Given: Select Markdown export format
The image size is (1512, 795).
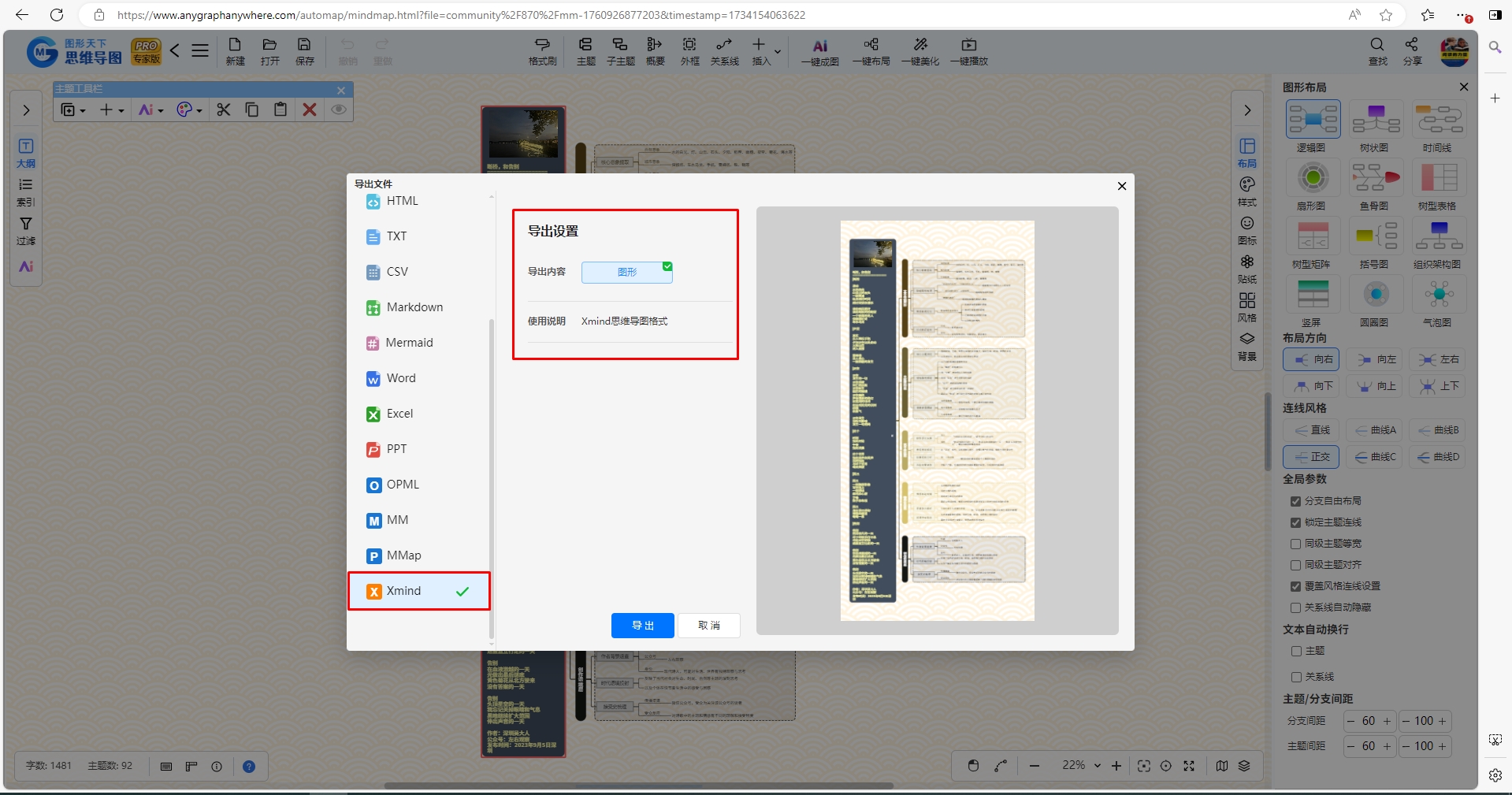Looking at the screenshot, I should [x=418, y=307].
